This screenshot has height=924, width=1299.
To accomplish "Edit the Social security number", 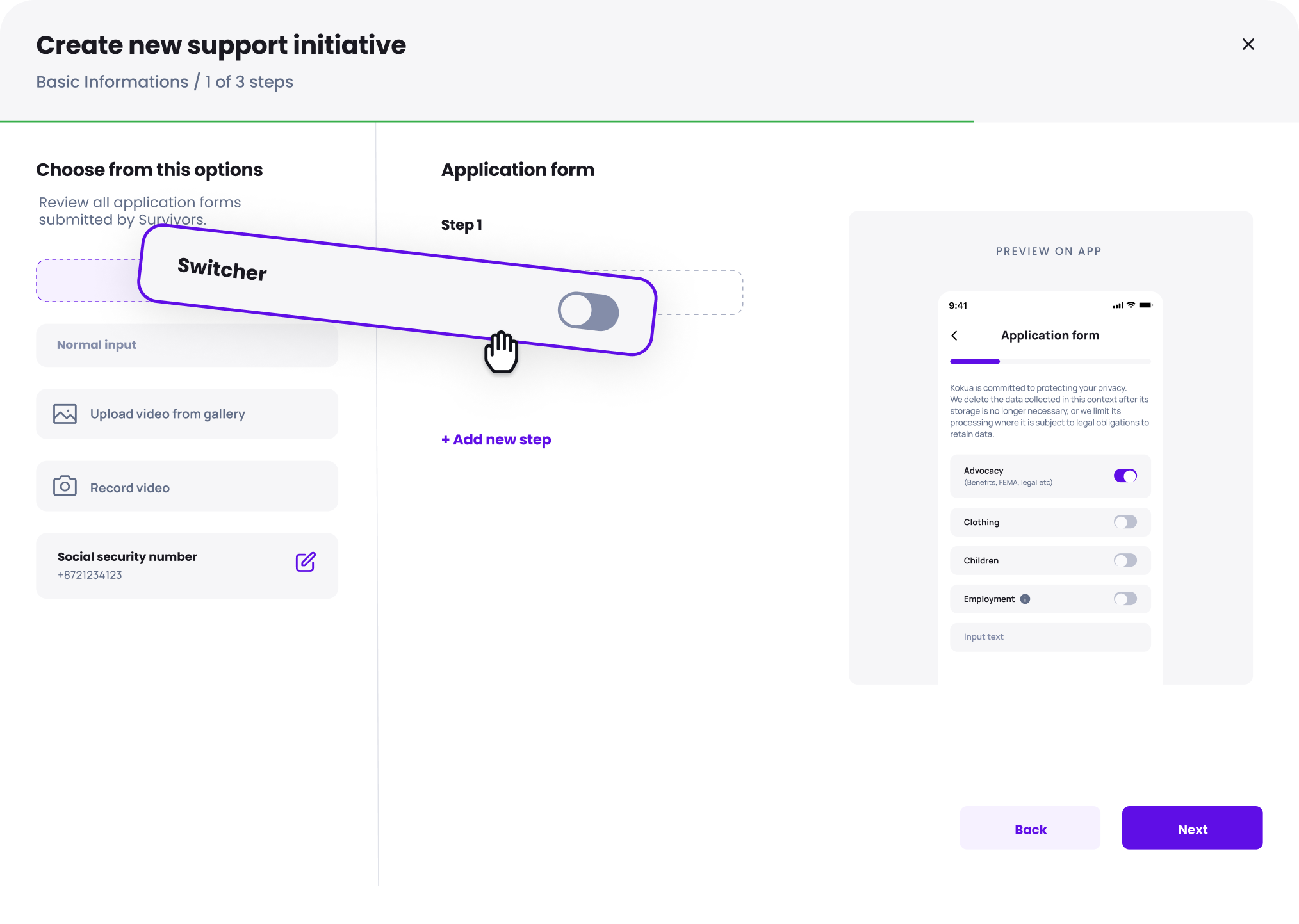I will [306, 562].
